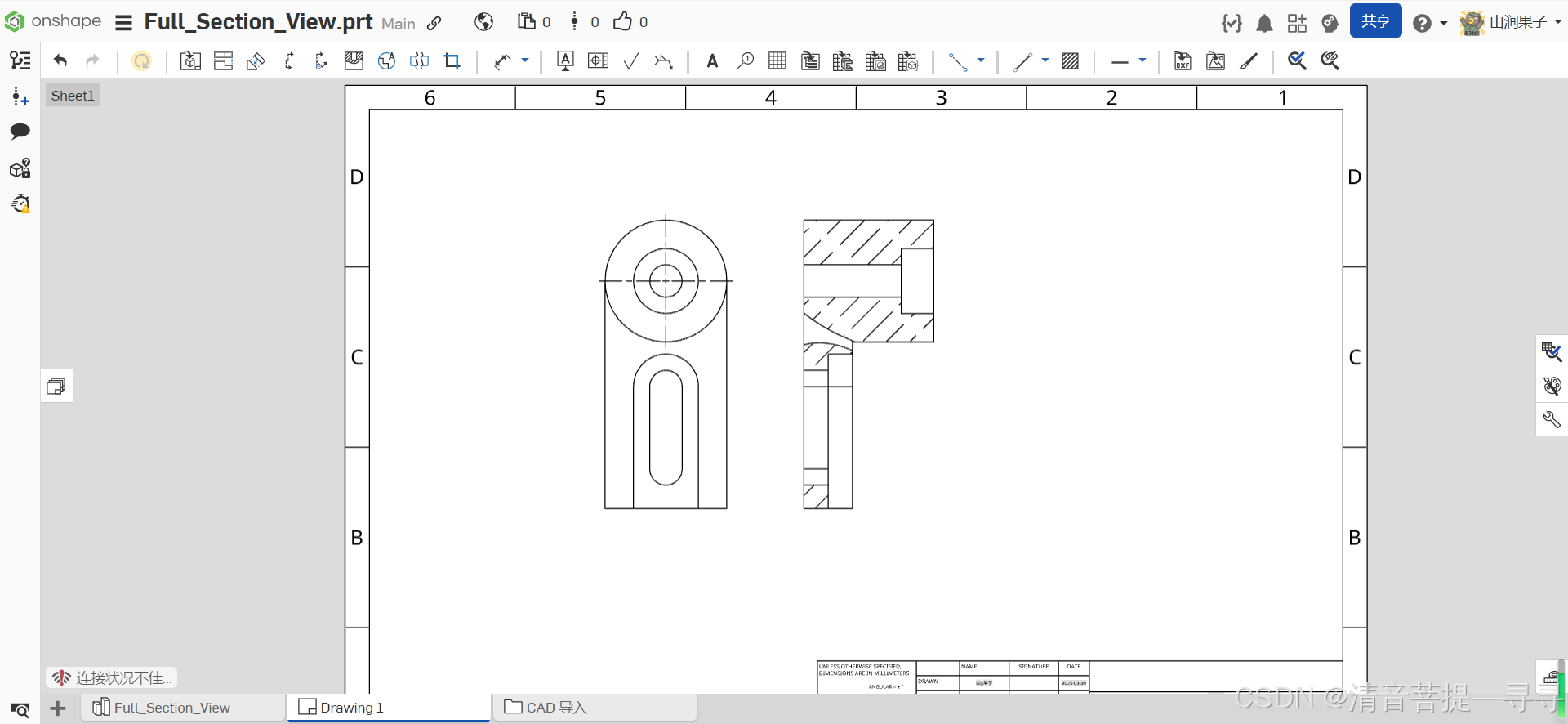
Task: Insert a table with grid tool
Action: point(777,60)
